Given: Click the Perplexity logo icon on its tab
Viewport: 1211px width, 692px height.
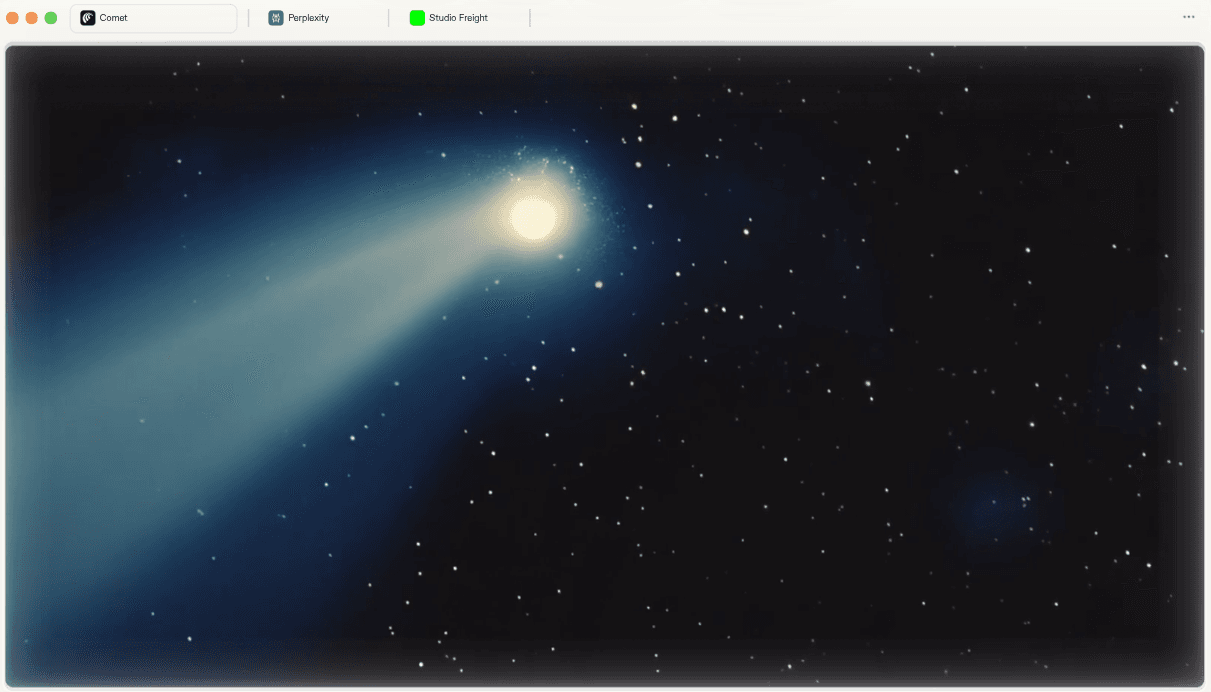Looking at the screenshot, I should pos(274,17).
